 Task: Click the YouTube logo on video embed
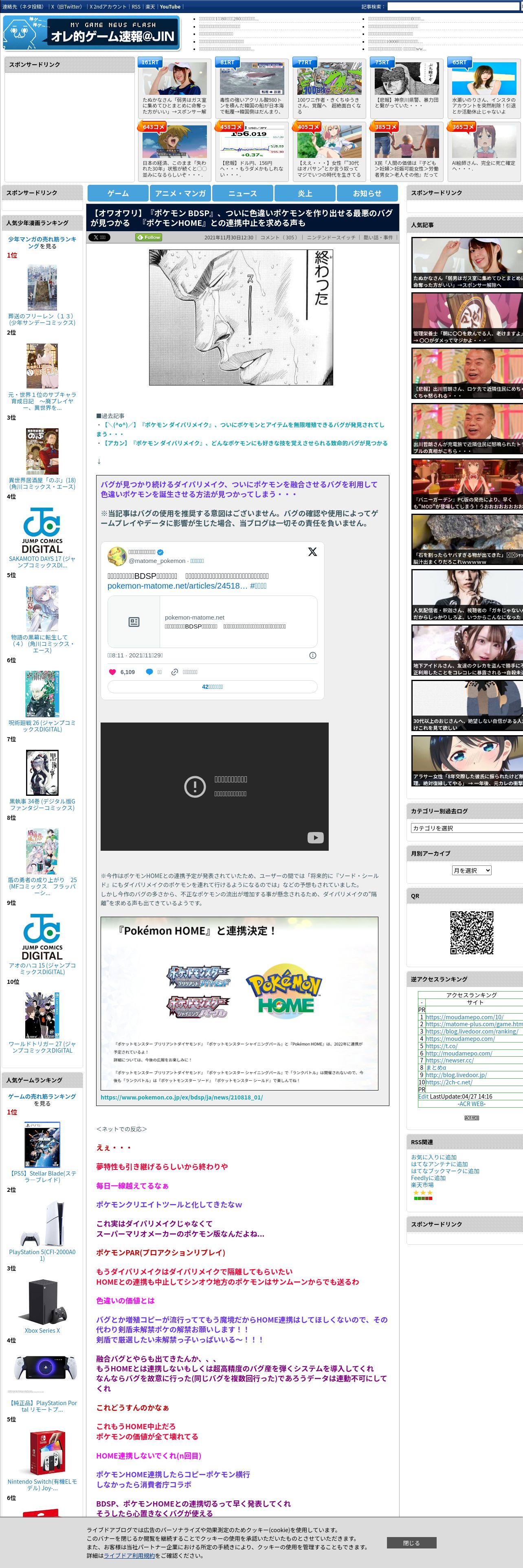(x=315, y=838)
